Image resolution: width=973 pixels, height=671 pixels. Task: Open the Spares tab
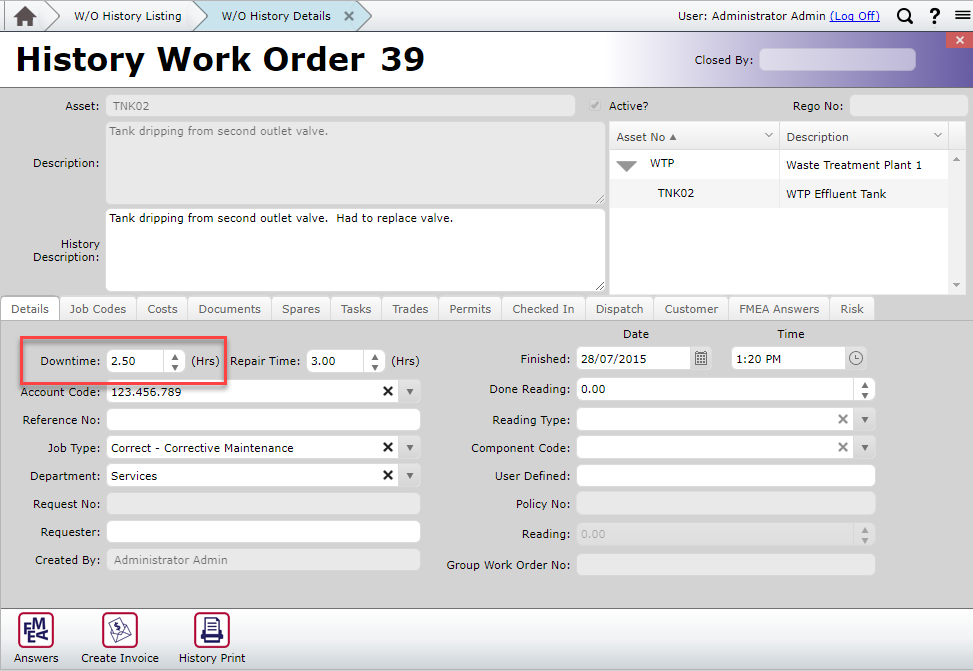301,309
